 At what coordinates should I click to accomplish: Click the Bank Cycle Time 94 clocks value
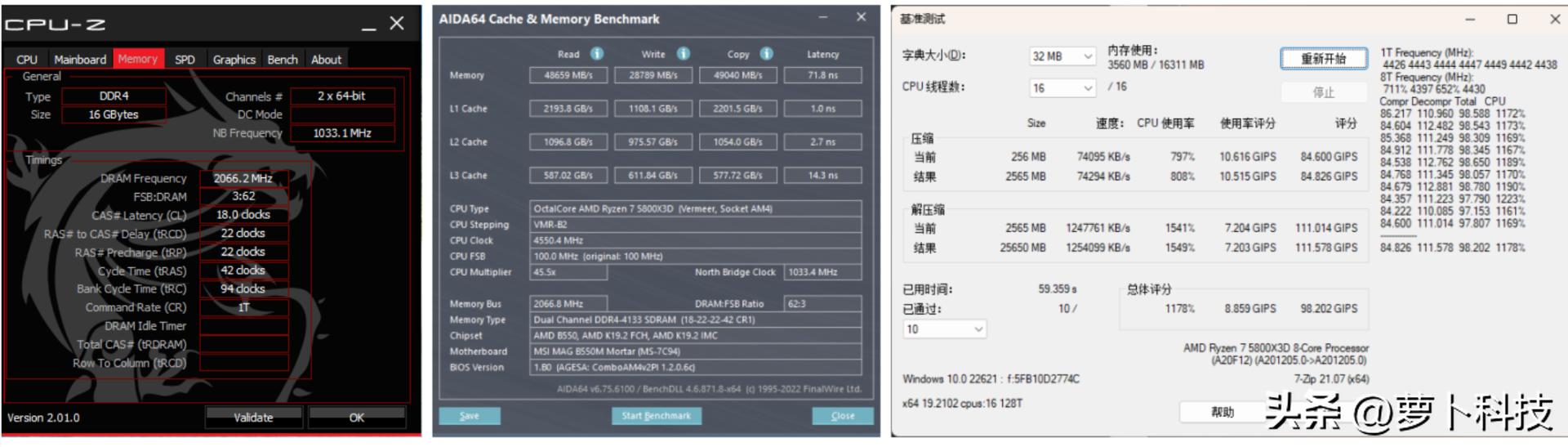(243, 289)
